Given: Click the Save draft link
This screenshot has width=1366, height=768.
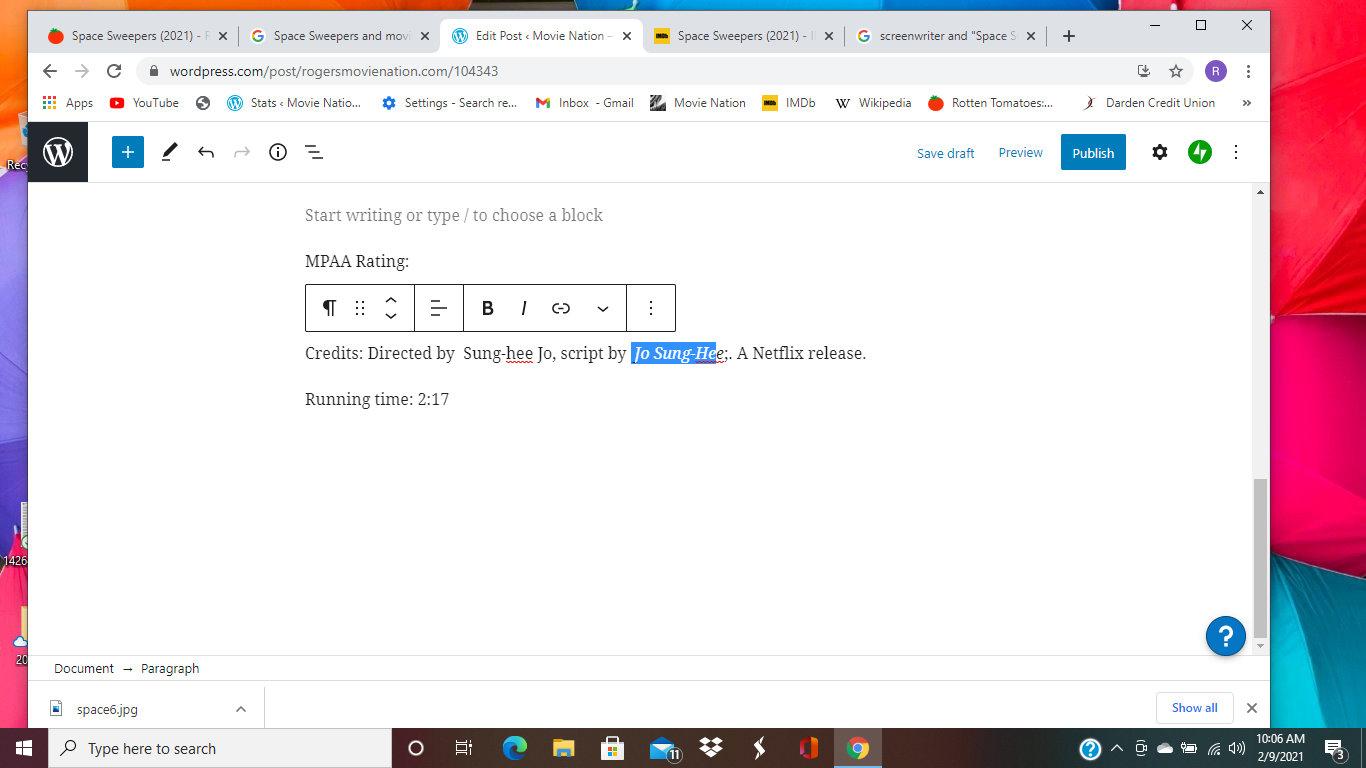Looking at the screenshot, I should 946,153.
